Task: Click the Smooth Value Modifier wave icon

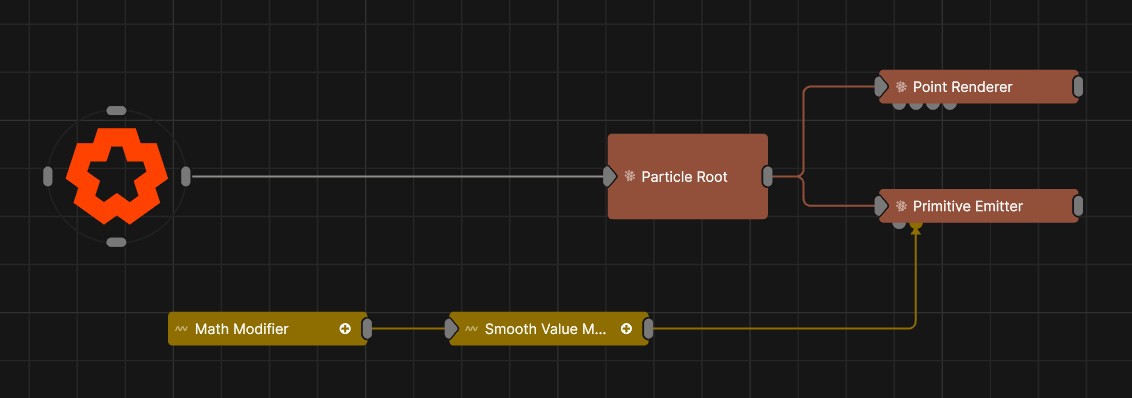Action: (471, 329)
